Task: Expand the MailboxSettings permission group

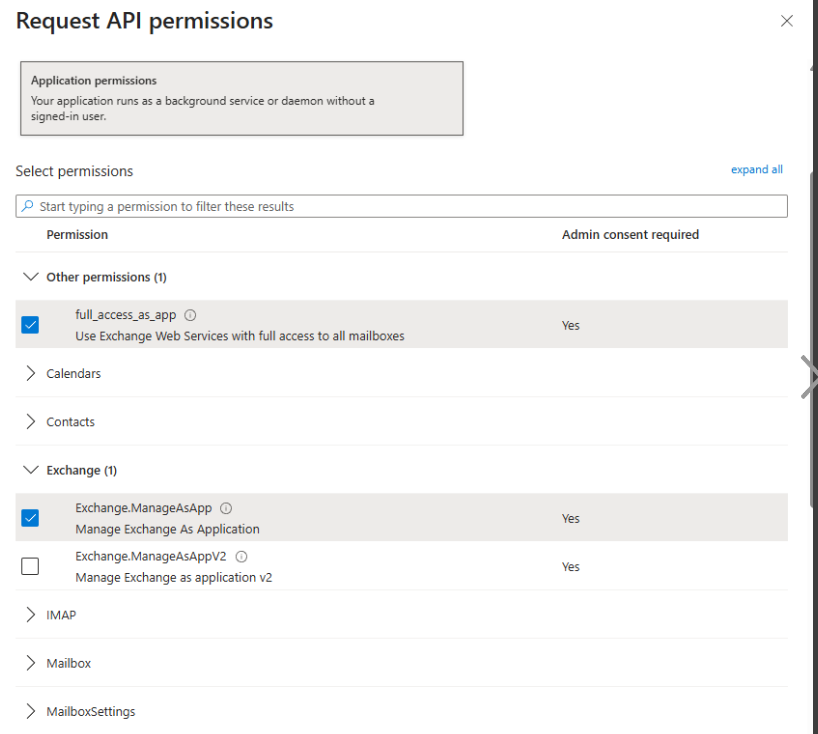Action: click(x=31, y=711)
